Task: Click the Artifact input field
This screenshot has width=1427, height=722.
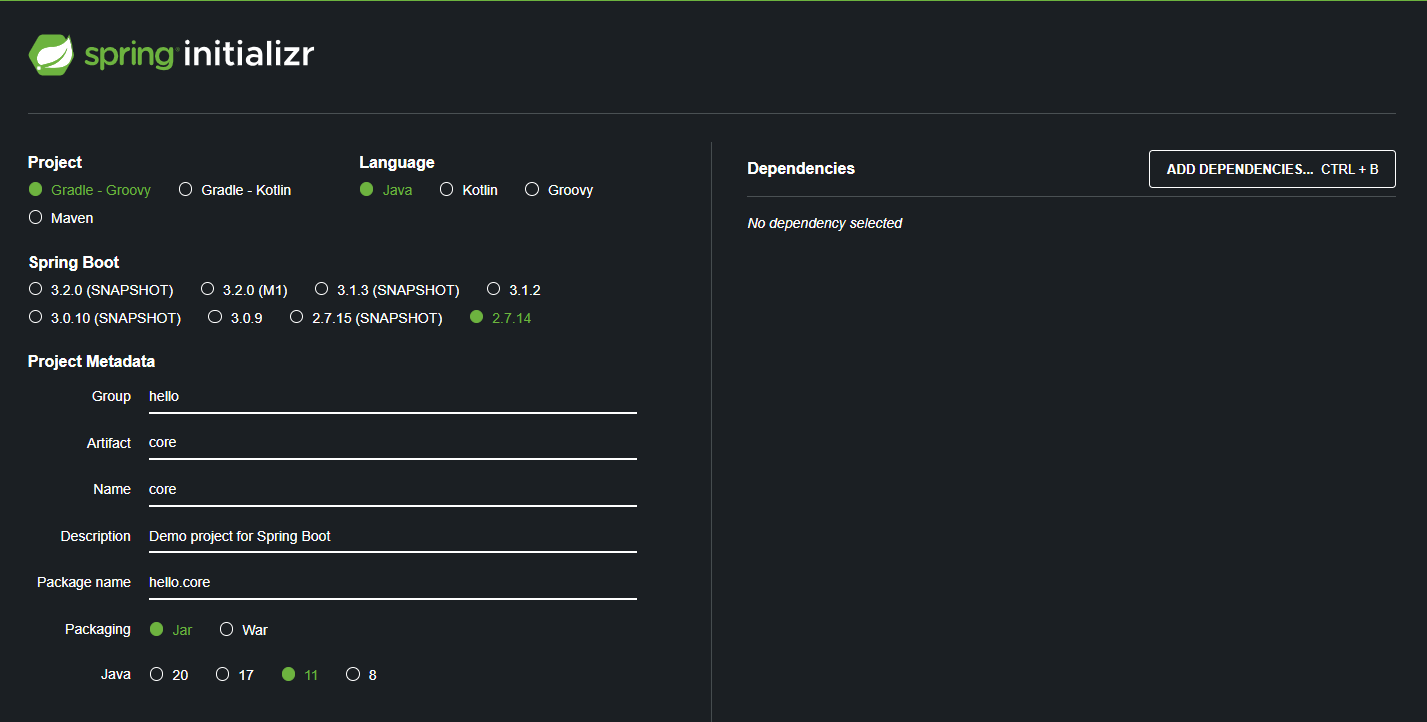Action: click(x=393, y=443)
